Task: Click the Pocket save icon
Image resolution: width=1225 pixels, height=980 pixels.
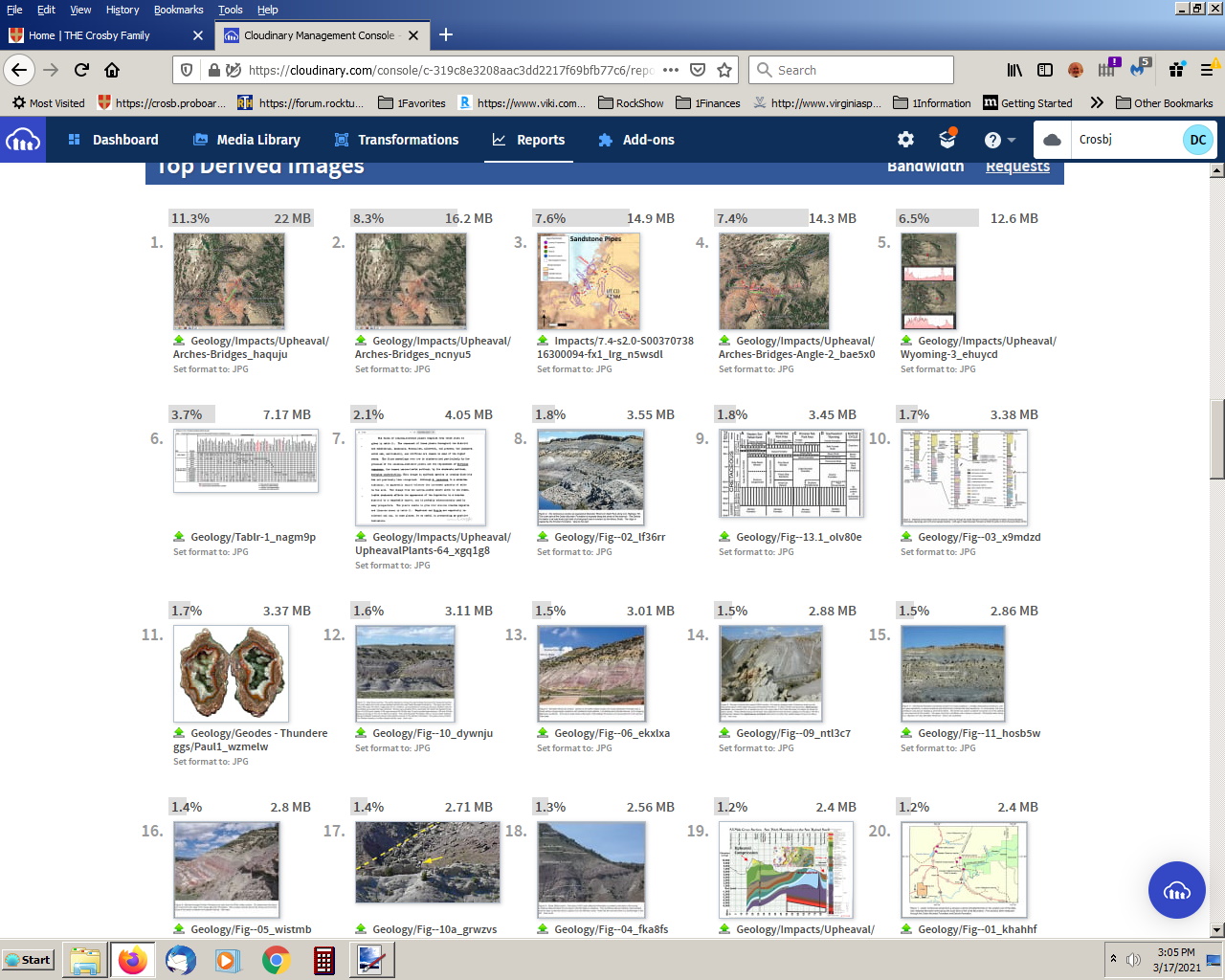Action: (698, 70)
